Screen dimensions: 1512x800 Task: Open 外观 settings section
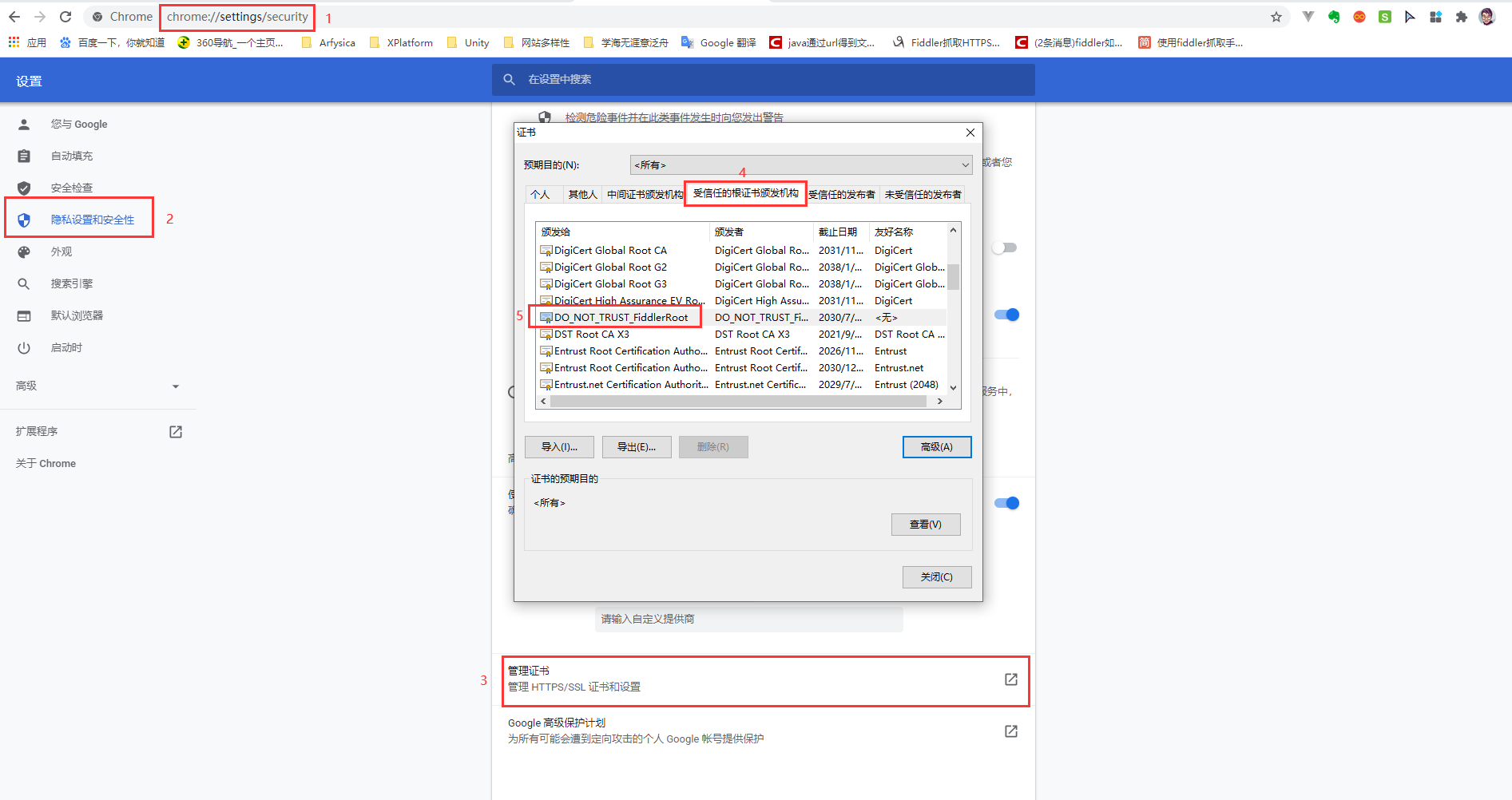point(62,251)
